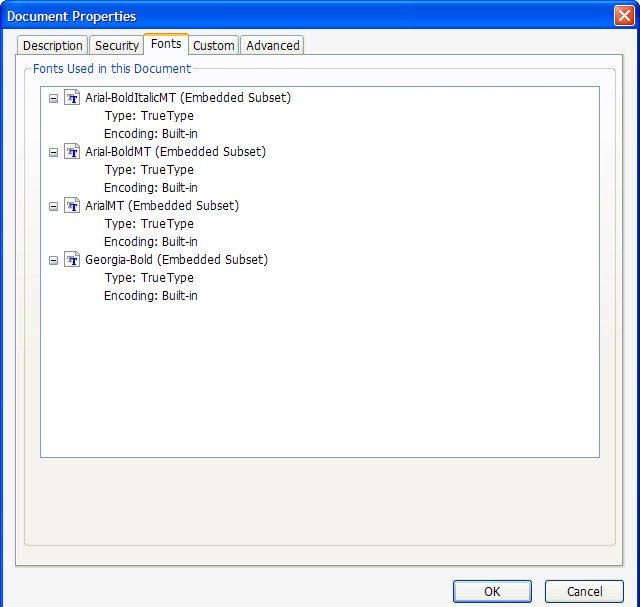Click Encoding: Built-in under Arial-BoldItalicMT
The image size is (640, 607).
151,133
